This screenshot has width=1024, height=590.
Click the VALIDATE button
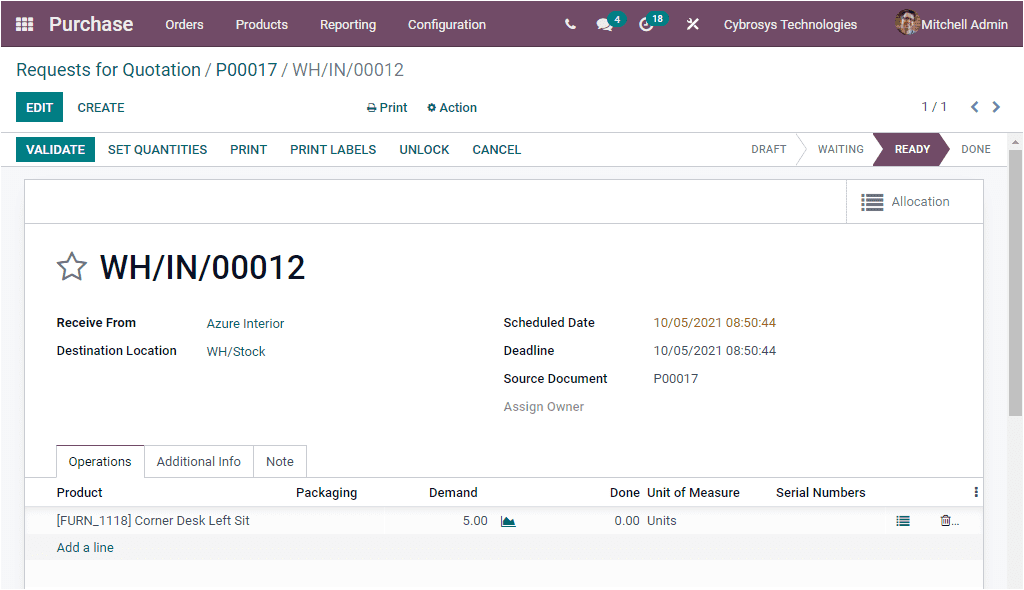click(x=55, y=149)
